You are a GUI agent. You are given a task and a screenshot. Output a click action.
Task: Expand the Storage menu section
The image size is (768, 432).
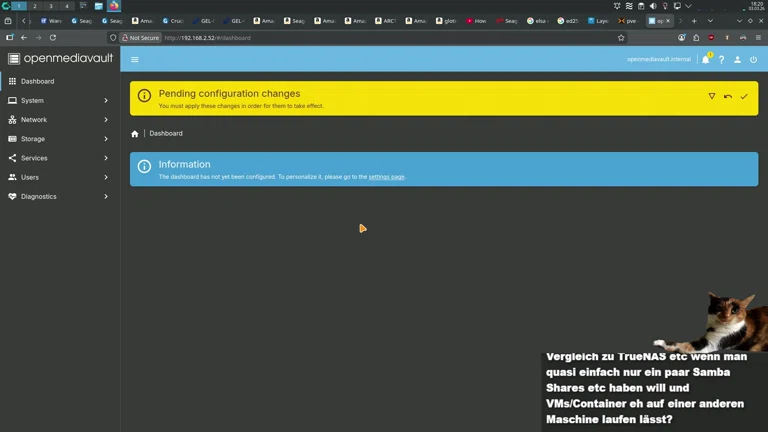[x=59, y=139]
